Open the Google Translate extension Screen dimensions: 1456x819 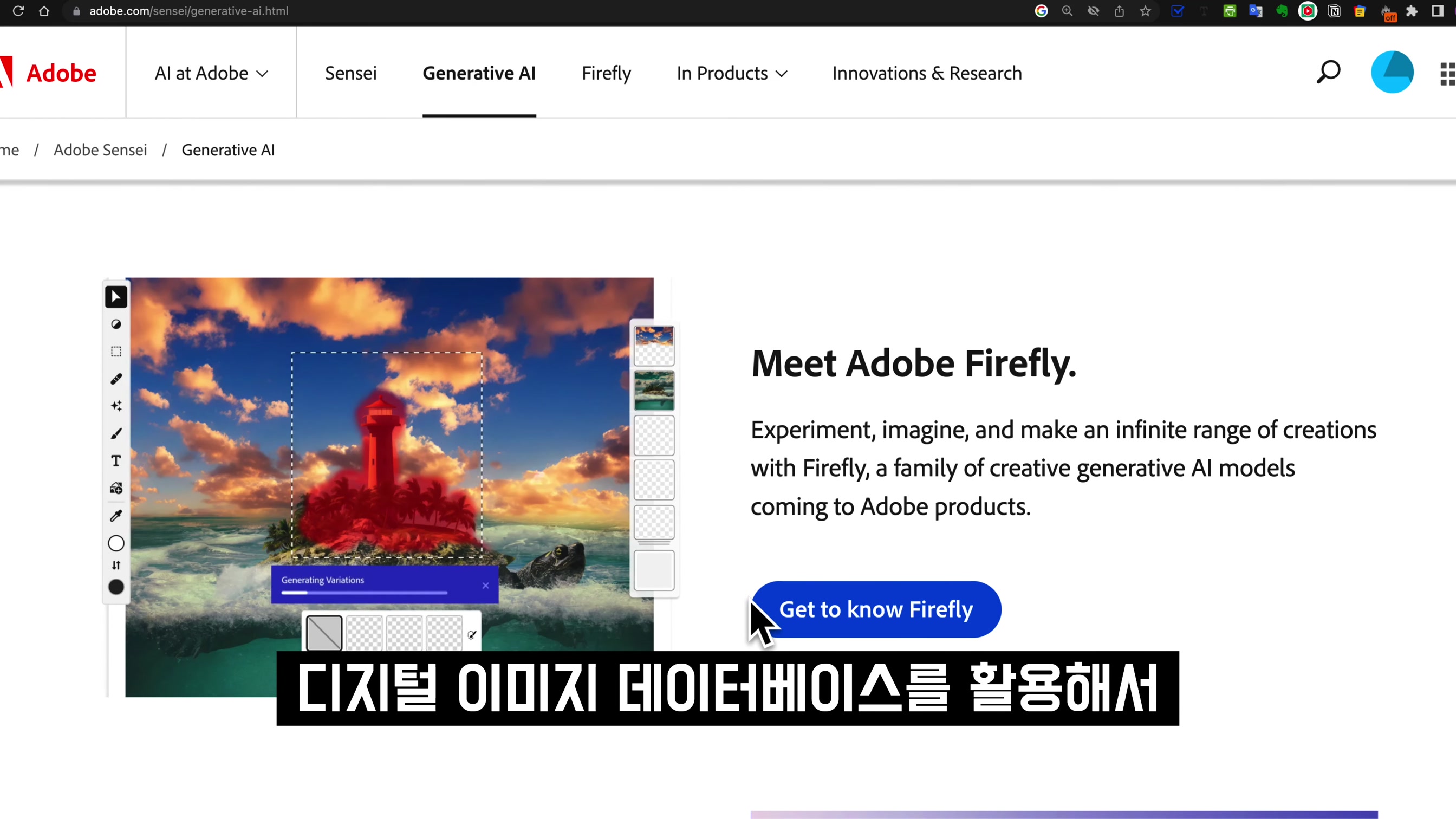(1256, 11)
